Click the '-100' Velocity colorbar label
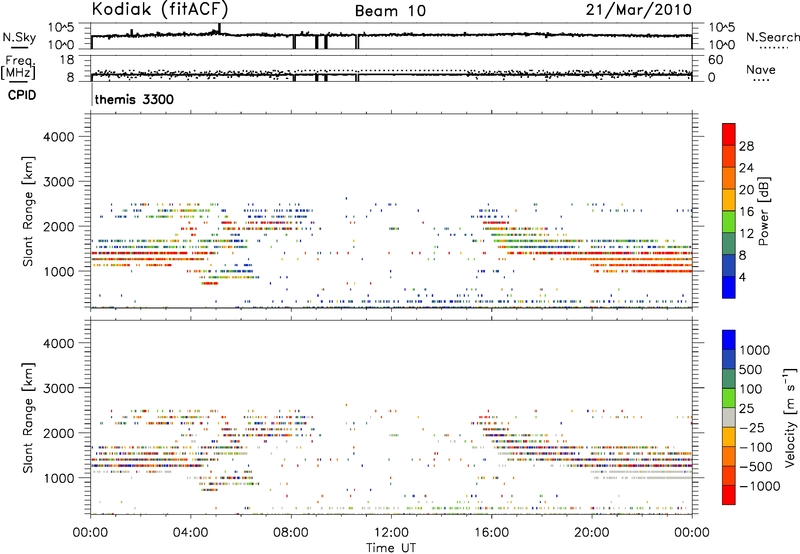 click(x=756, y=447)
